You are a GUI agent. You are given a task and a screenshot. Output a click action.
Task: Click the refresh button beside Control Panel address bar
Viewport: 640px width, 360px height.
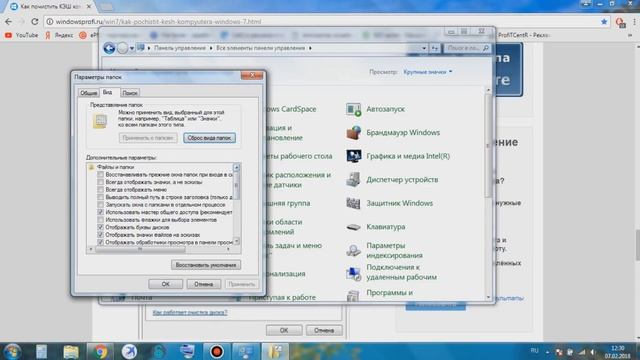(435, 48)
